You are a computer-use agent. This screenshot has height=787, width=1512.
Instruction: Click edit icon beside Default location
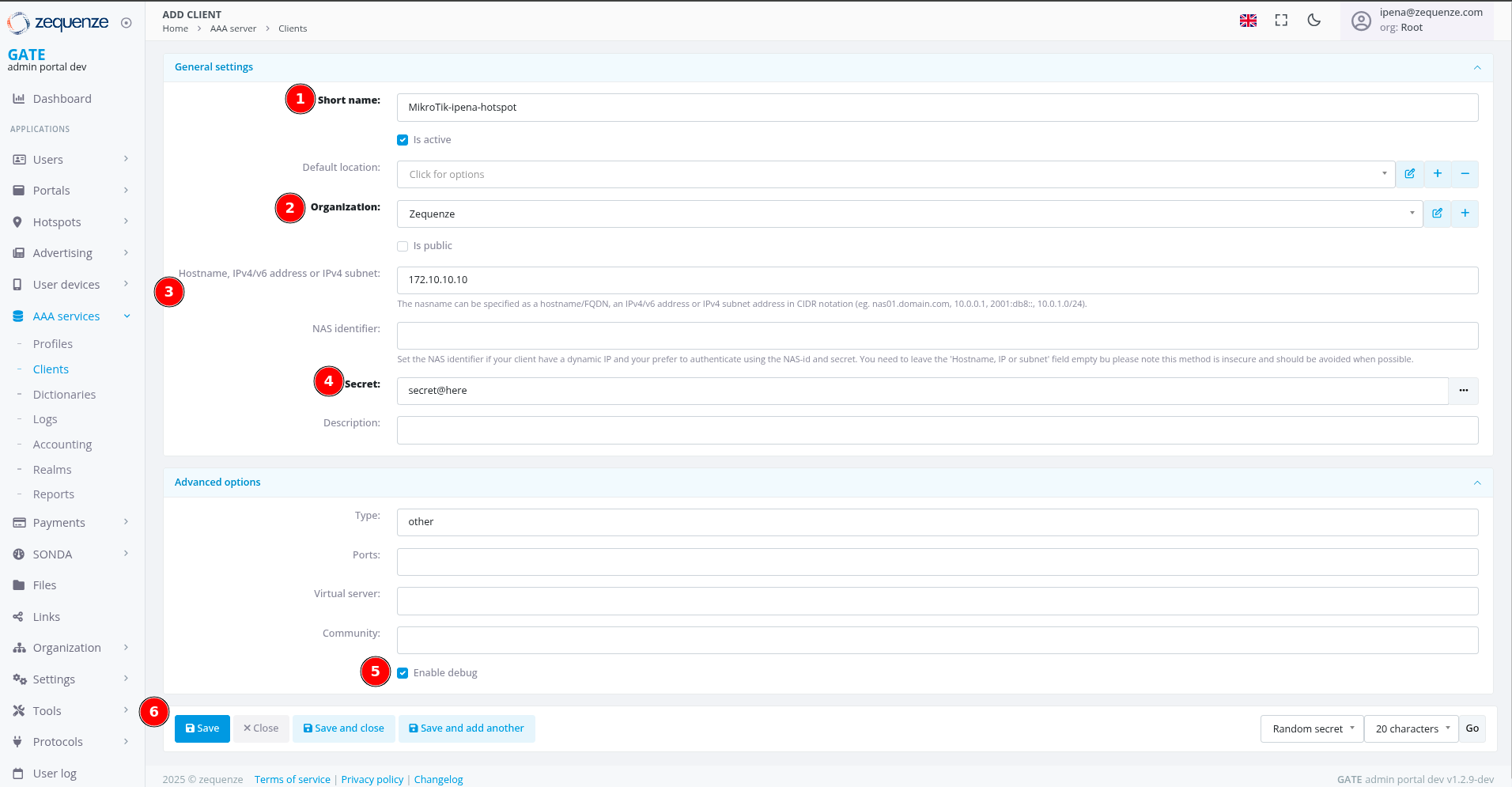click(x=1409, y=174)
